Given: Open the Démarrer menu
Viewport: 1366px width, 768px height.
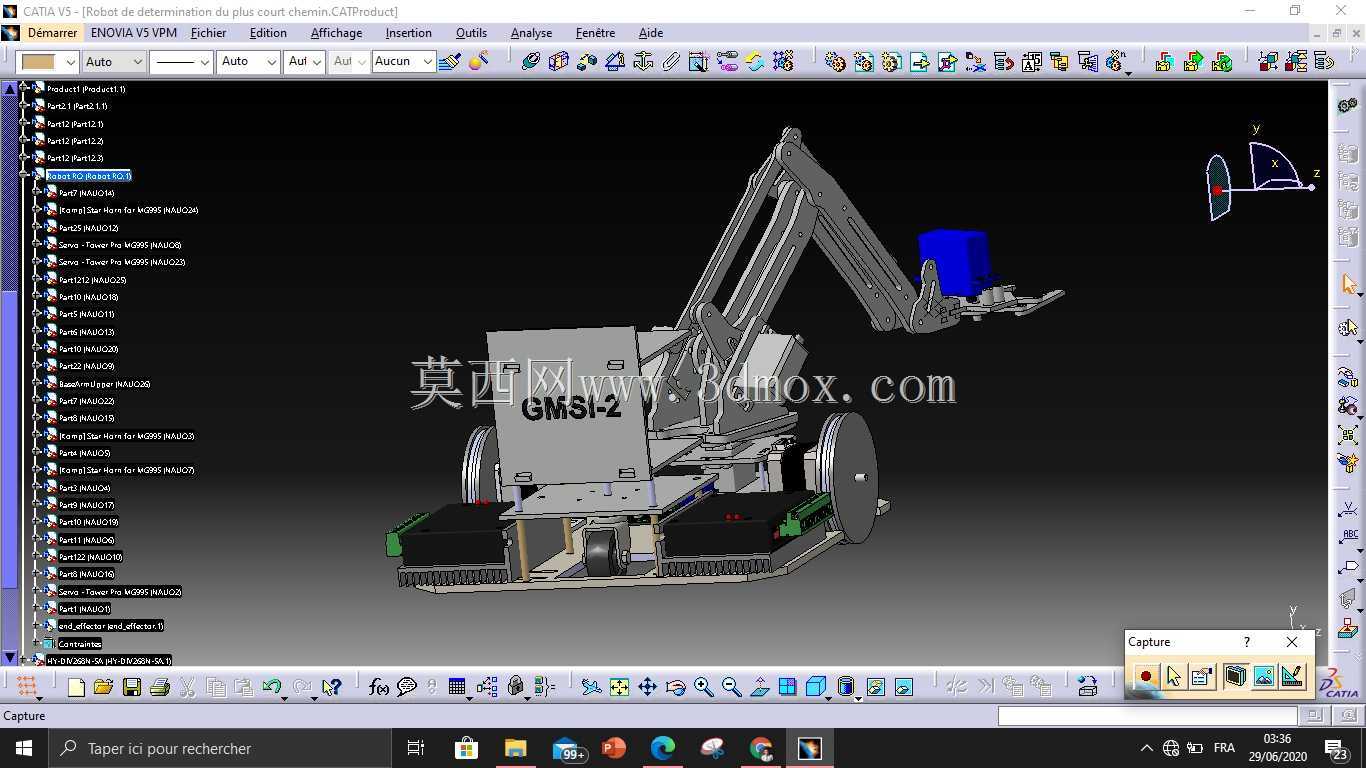Looking at the screenshot, I should click(x=52, y=33).
